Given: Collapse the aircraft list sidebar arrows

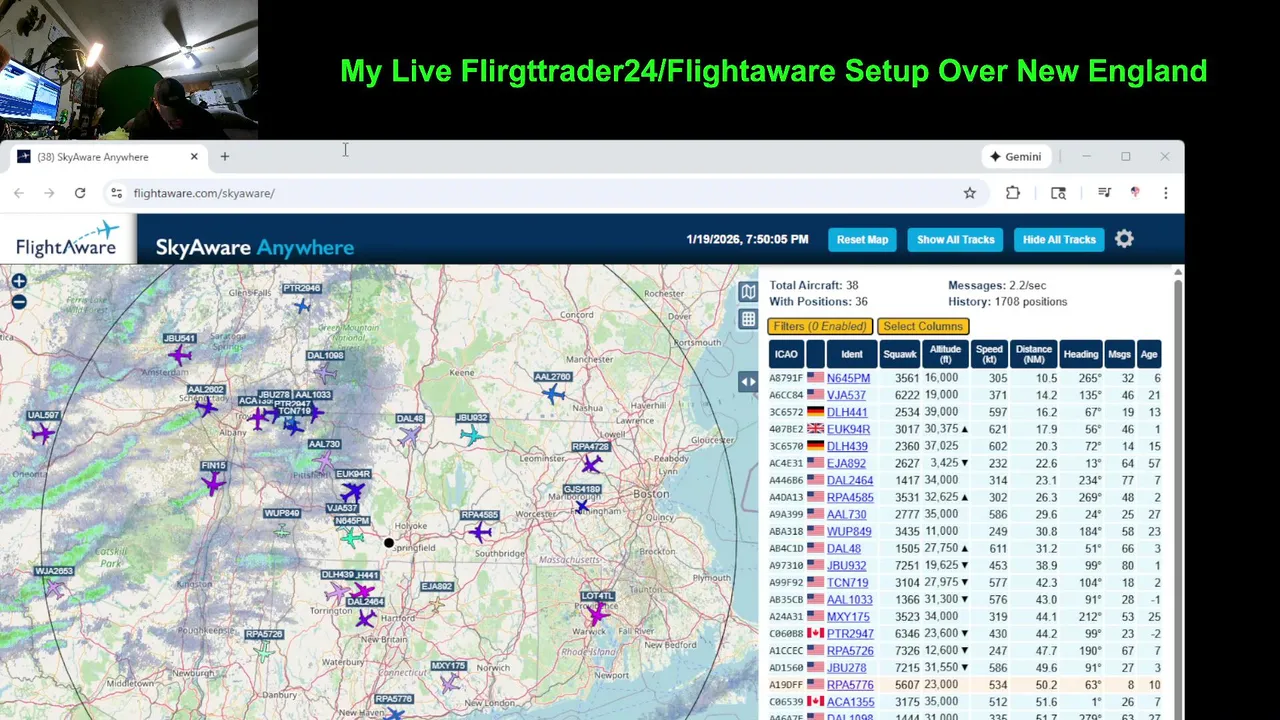Looking at the screenshot, I should tap(748, 382).
